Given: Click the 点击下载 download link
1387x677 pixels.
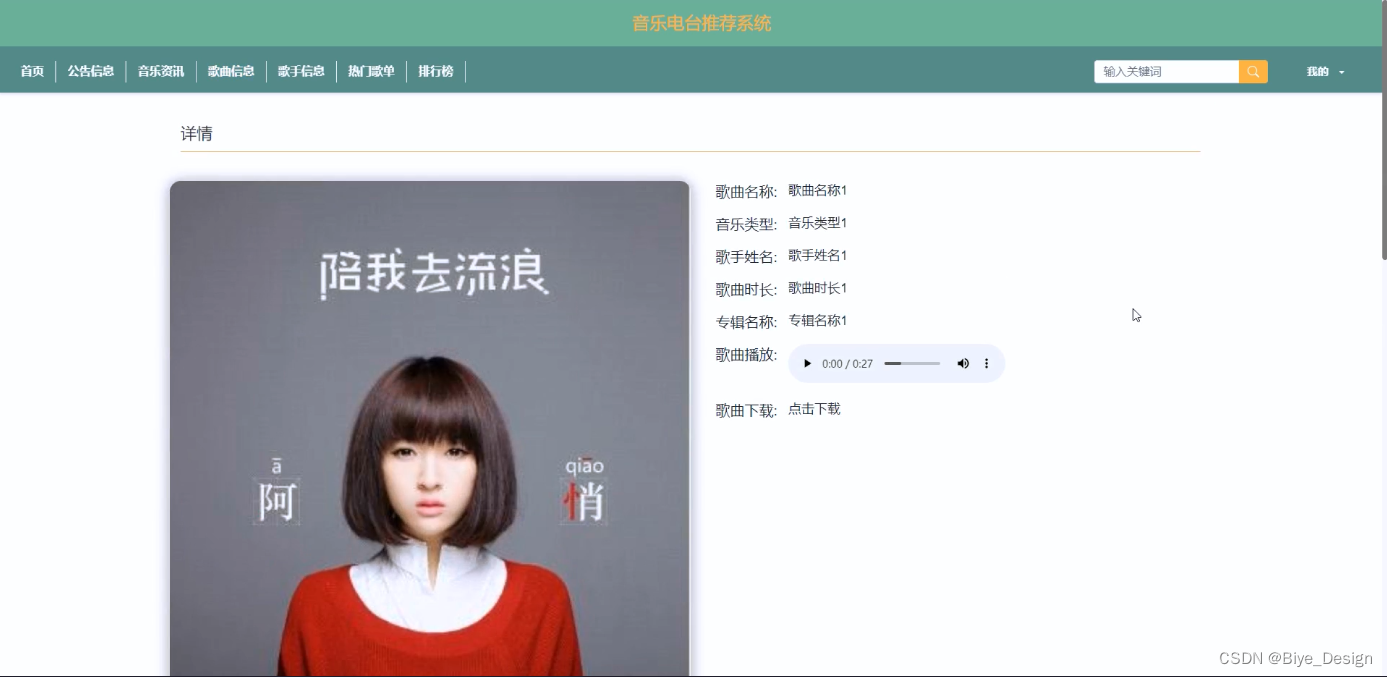Looking at the screenshot, I should click(x=814, y=409).
